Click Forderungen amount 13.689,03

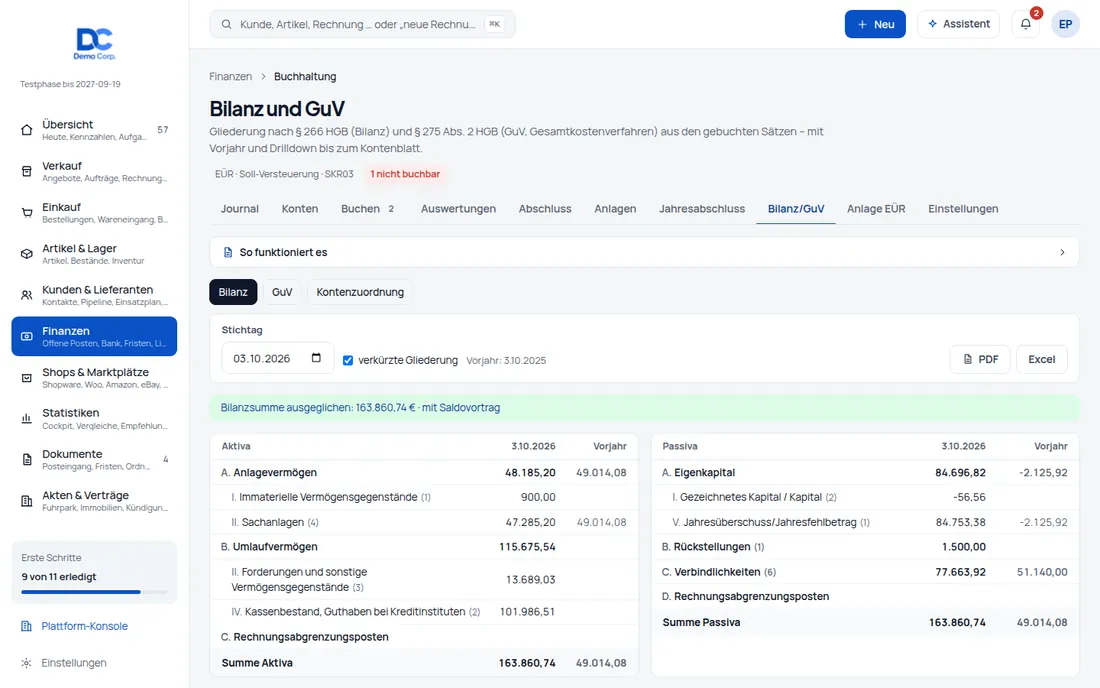pyautogui.click(x=530, y=580)
